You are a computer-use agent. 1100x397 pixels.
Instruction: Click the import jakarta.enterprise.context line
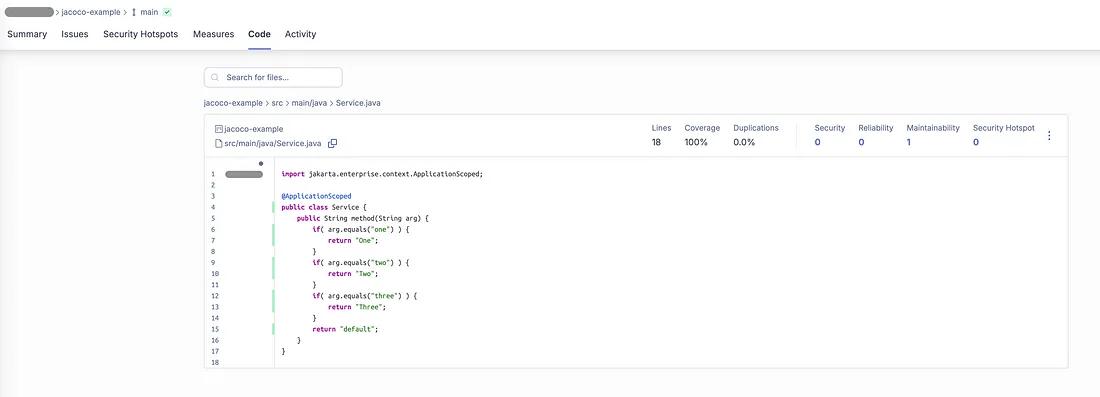coord(382,174)
